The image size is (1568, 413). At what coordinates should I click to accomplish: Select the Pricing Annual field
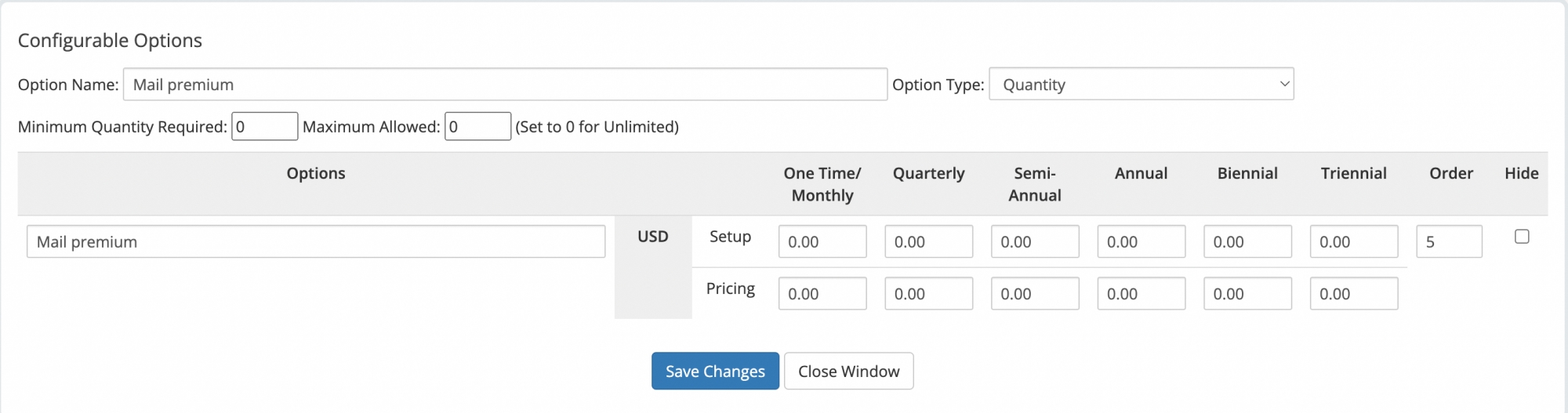coord(1142,294)
